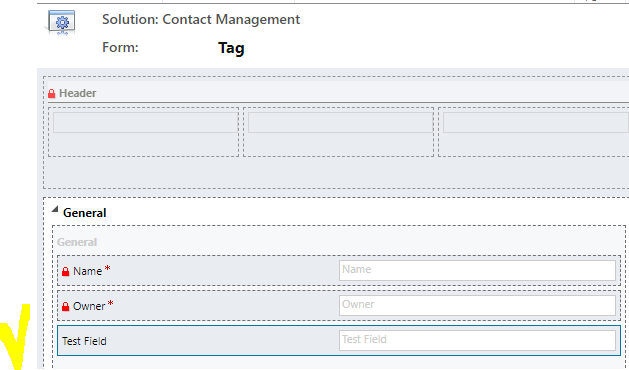Select the Owner field label

(89, 306)
